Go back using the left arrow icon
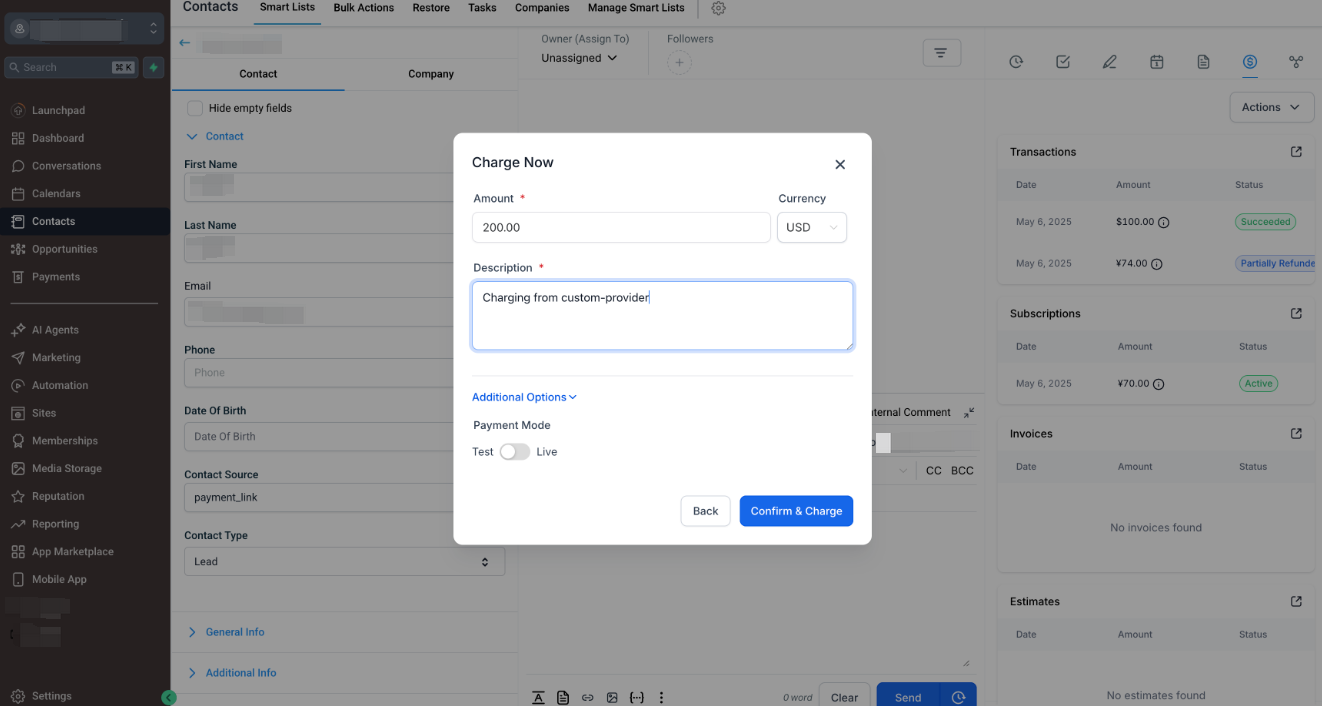The height and width of the screenshot is (706, 1322). (x=184, y=43)
